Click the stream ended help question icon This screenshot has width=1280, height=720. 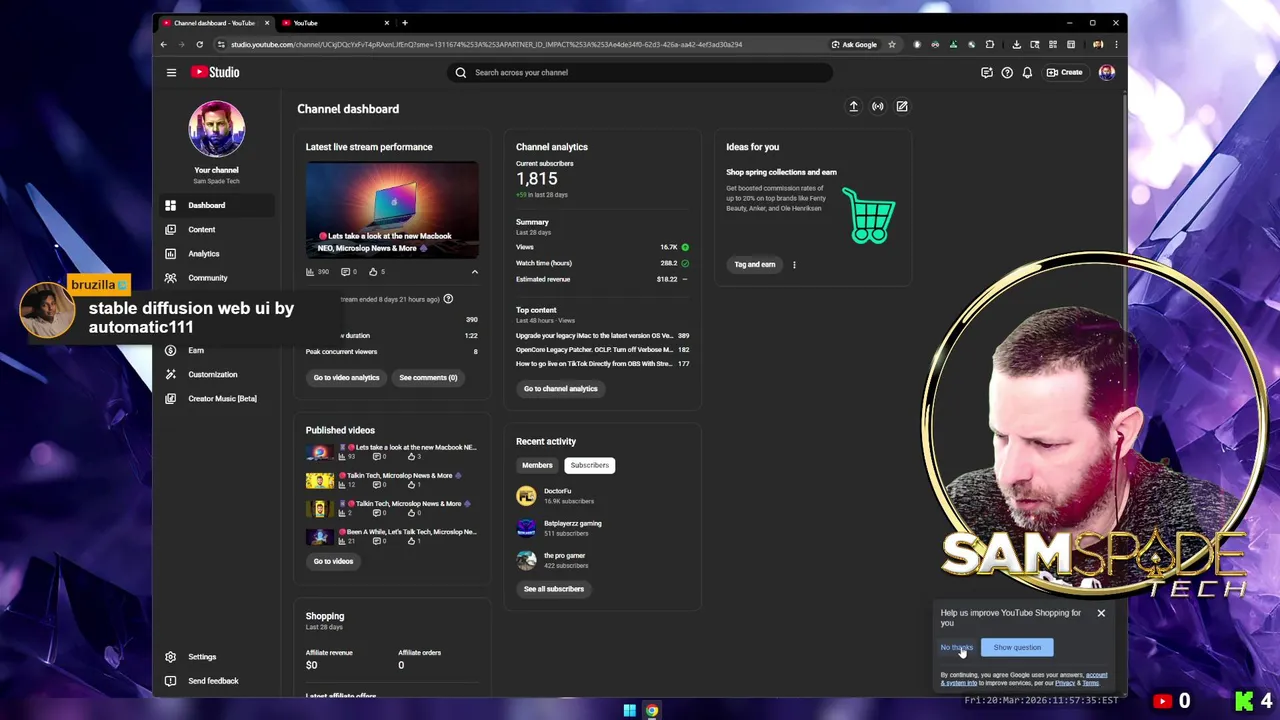tap(448, 299)
